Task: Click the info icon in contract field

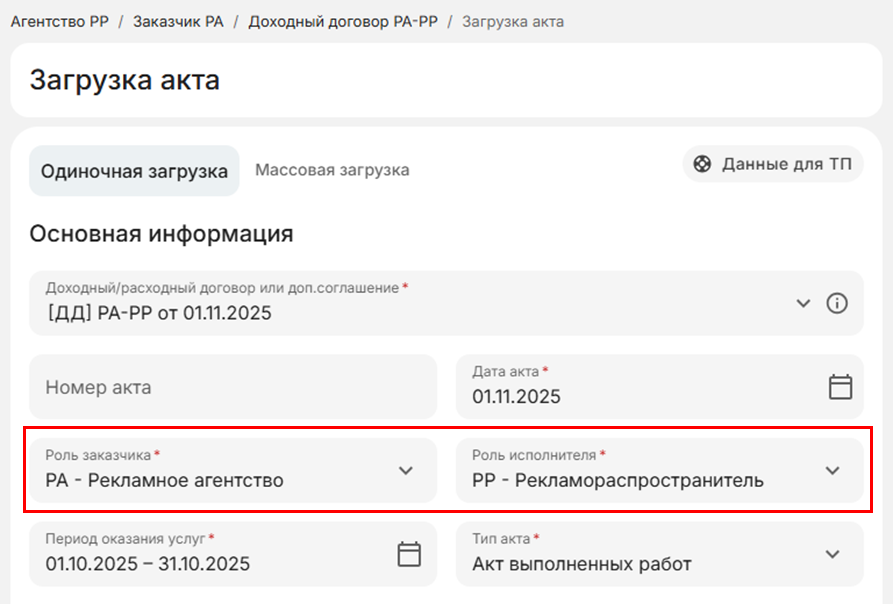Action: [x=837, y=303]
